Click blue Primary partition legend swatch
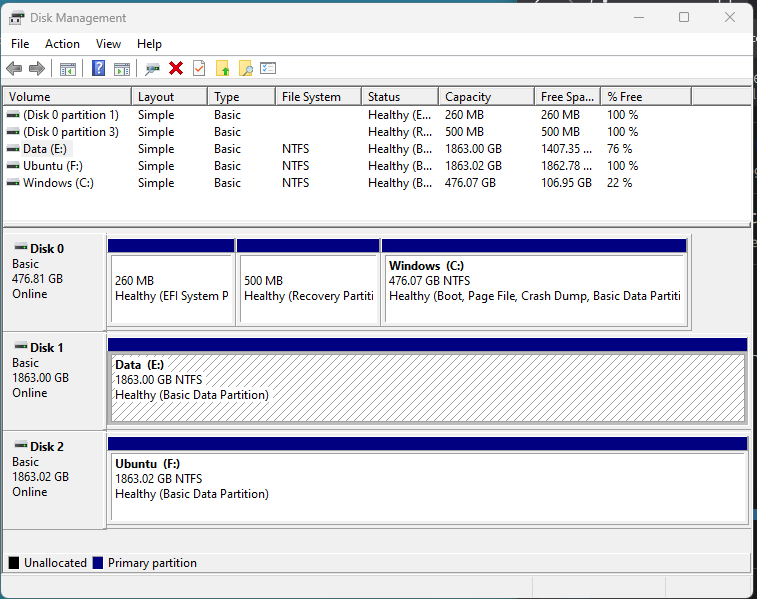757x599 pixels. pyautogui.click(x=98, y=563)
